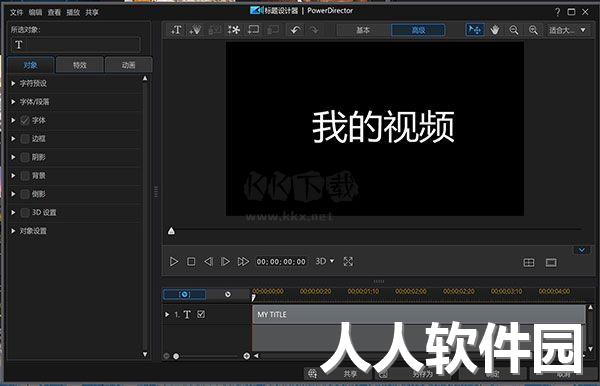Enable the 倒影 (reflection) checkbox
The image size is (600, 386).
click(25, 194)
